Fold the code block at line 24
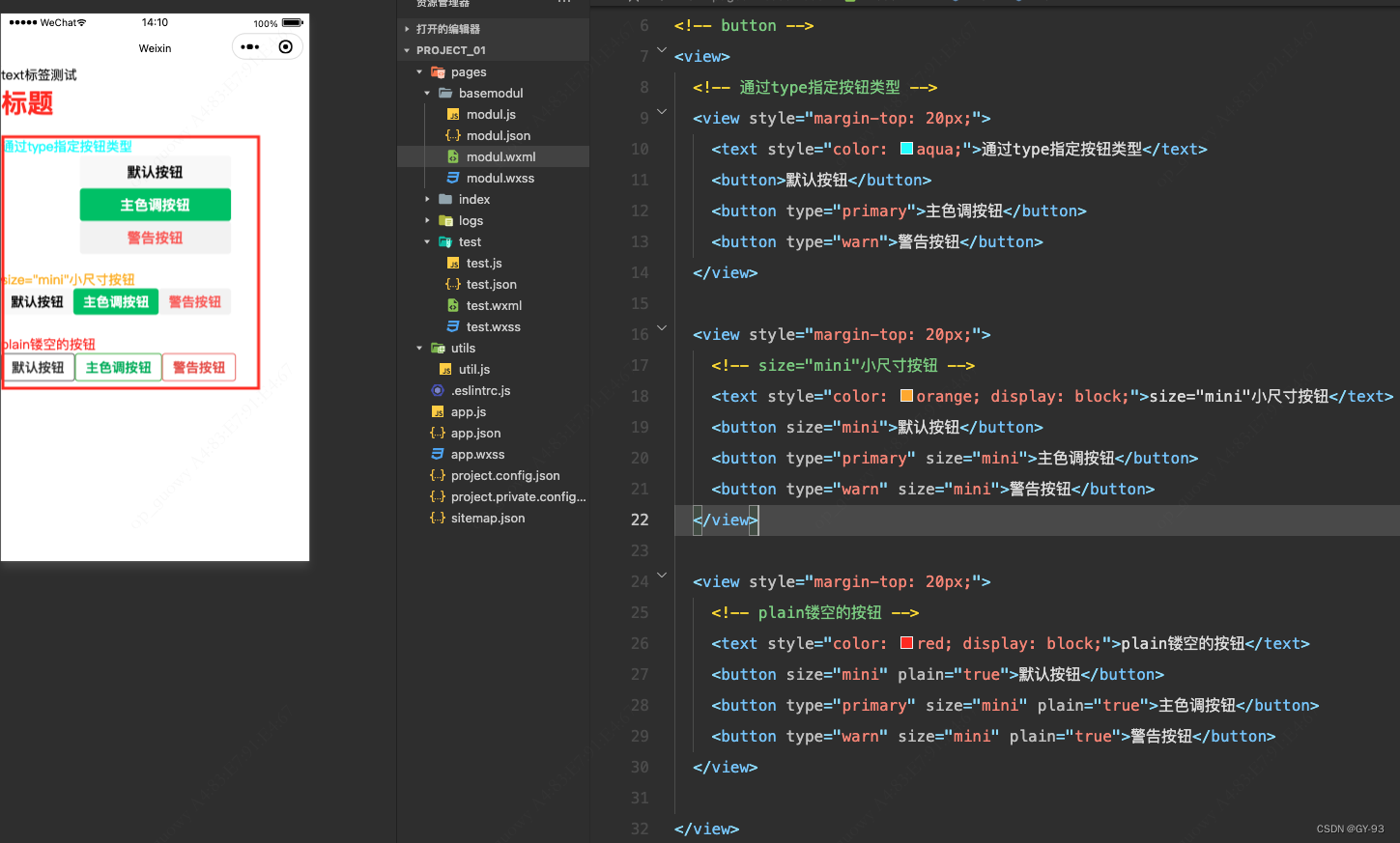 pyautogui.click(x=662, y=576)
